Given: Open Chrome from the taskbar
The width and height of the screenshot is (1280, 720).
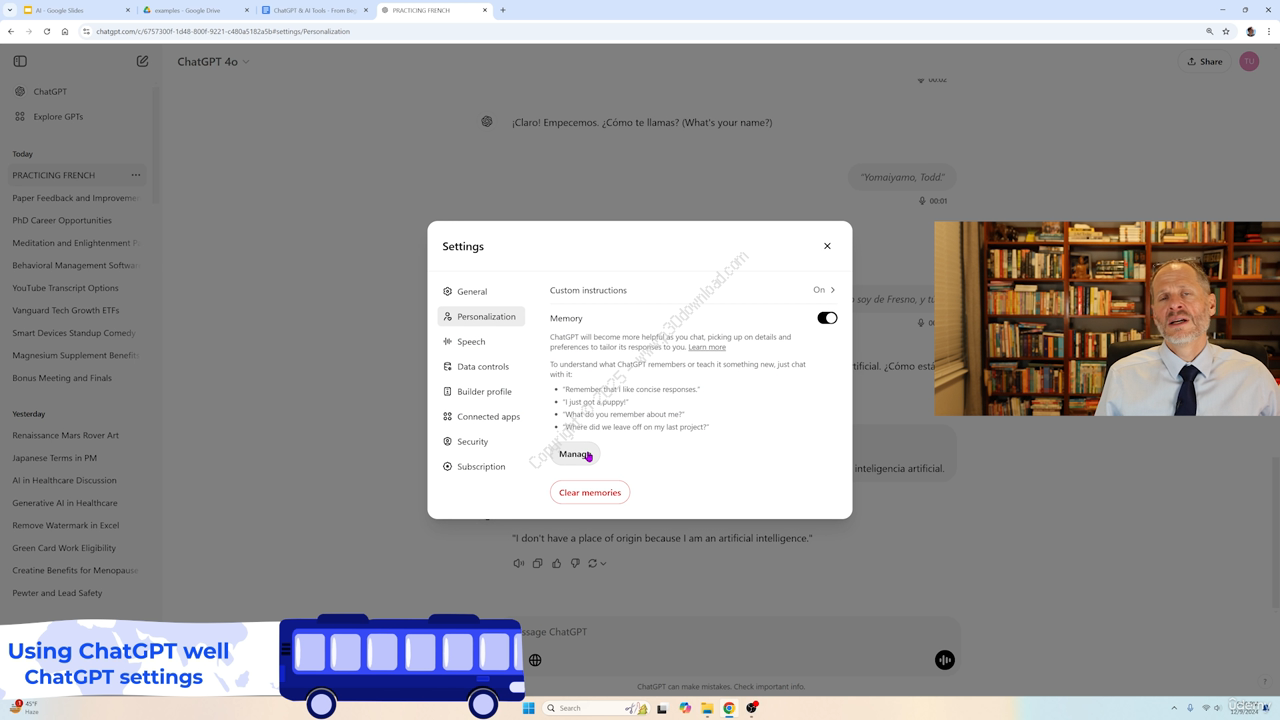Looking at the screenshot, I should [729, 708].
